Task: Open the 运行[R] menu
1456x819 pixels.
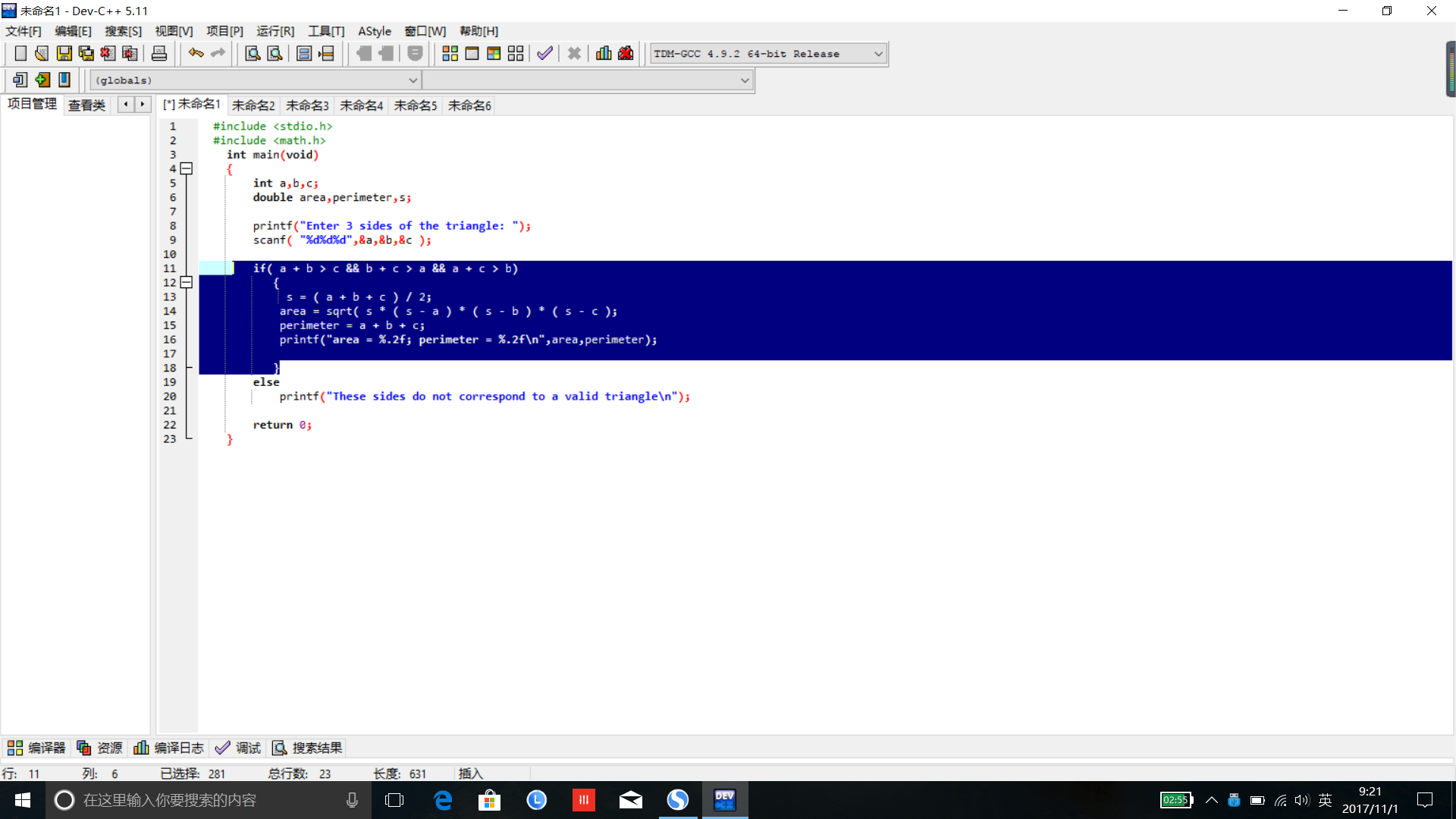Action: 275,31
